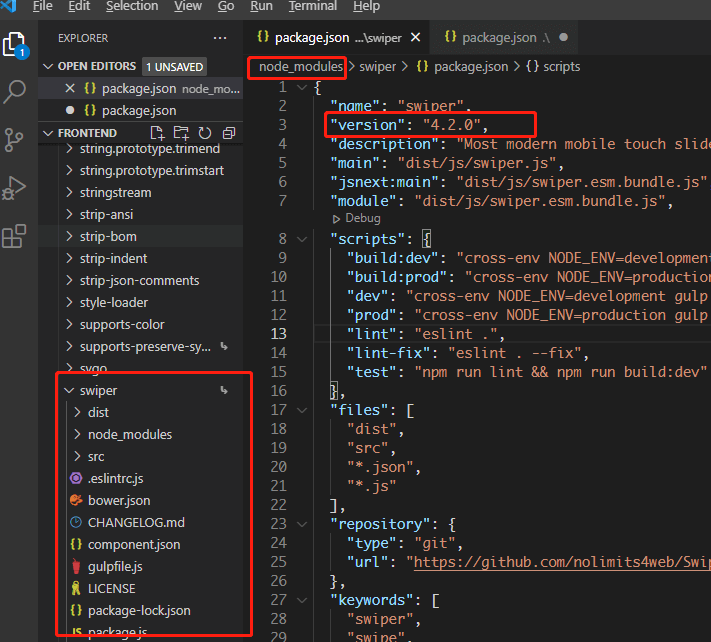Create a new file in FRONTEND

(157, 133)
